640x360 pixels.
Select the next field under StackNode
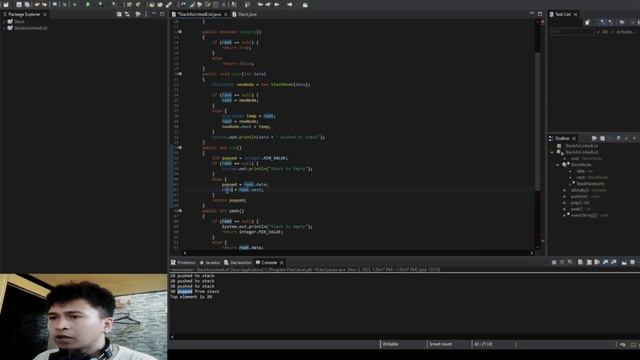[x=592, y=178]
